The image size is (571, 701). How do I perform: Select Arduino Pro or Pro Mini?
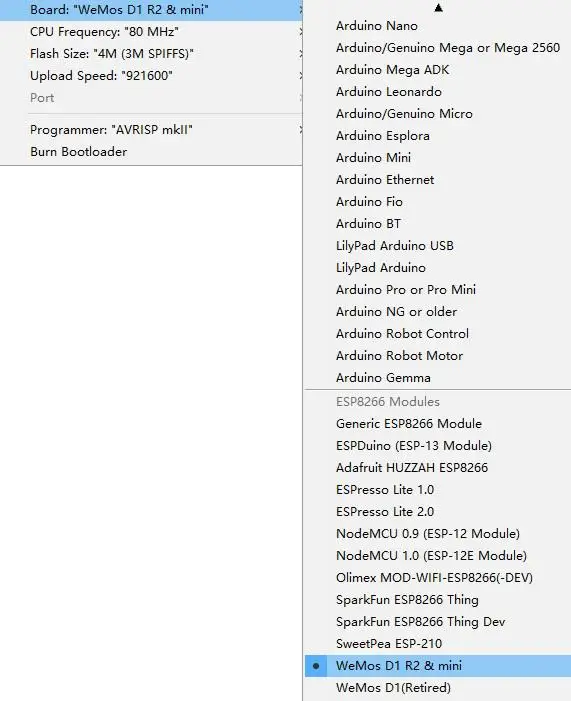click(438, 289)
